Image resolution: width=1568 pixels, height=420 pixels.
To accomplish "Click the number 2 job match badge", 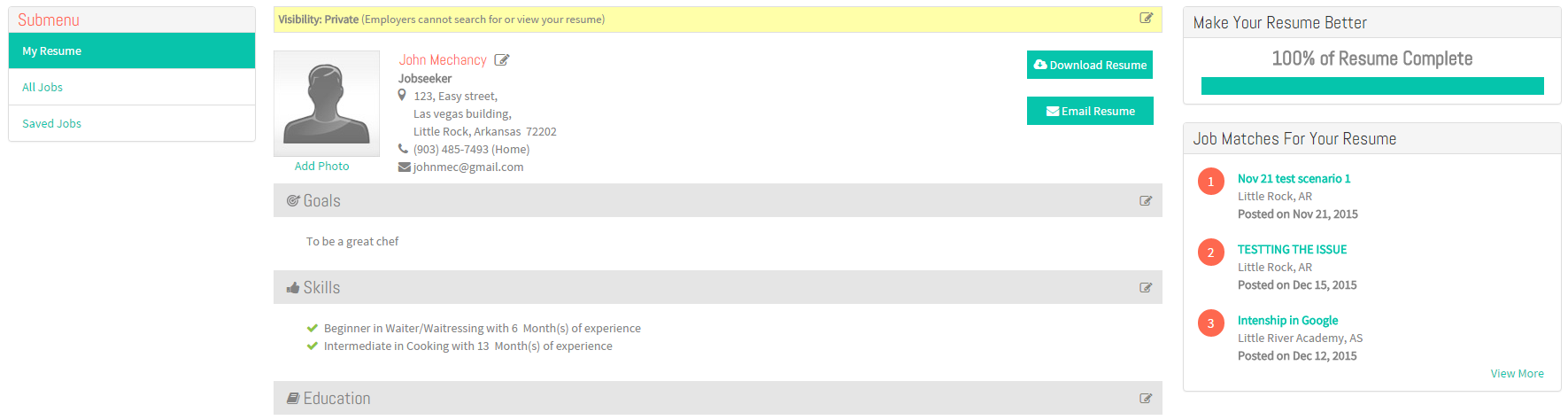I will [1211, 253].
